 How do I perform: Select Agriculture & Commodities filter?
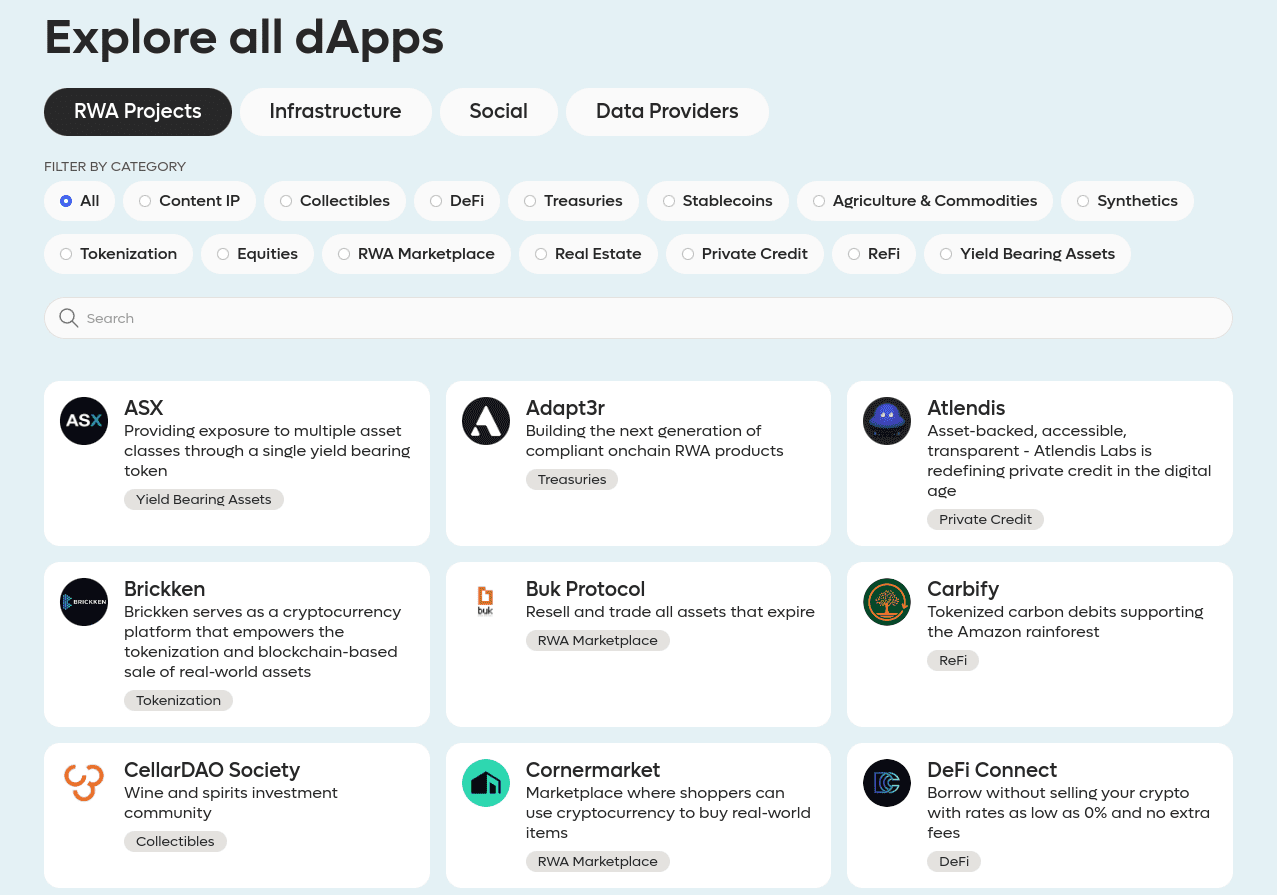(925, 201)
